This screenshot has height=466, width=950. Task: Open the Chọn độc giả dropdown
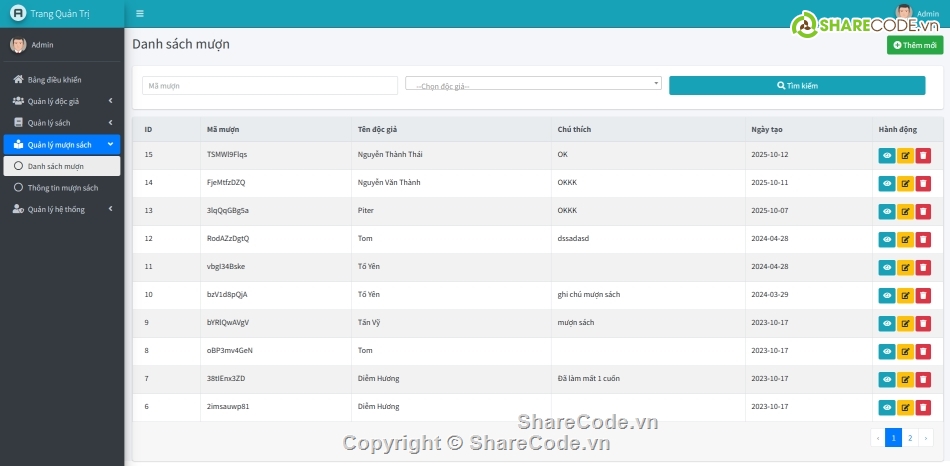(x=533, y=86)
